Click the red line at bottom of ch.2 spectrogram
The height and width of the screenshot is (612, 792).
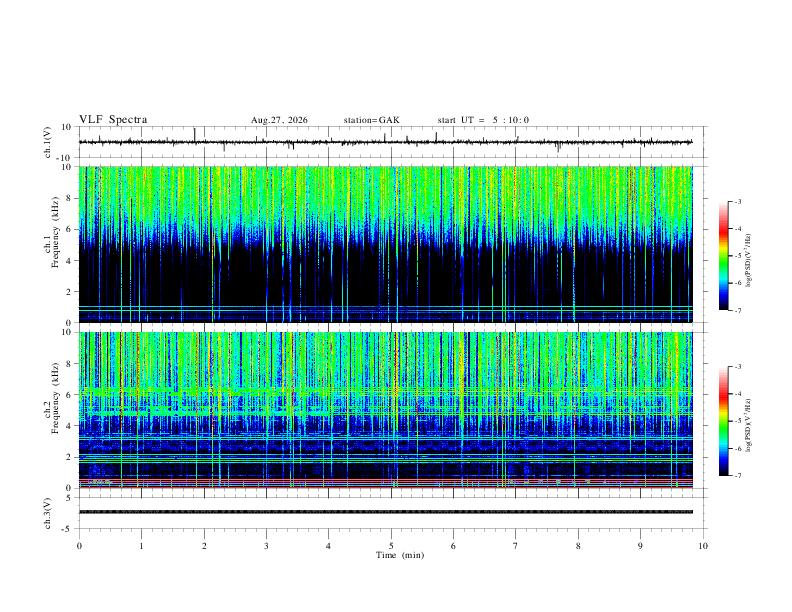point(385,487)
